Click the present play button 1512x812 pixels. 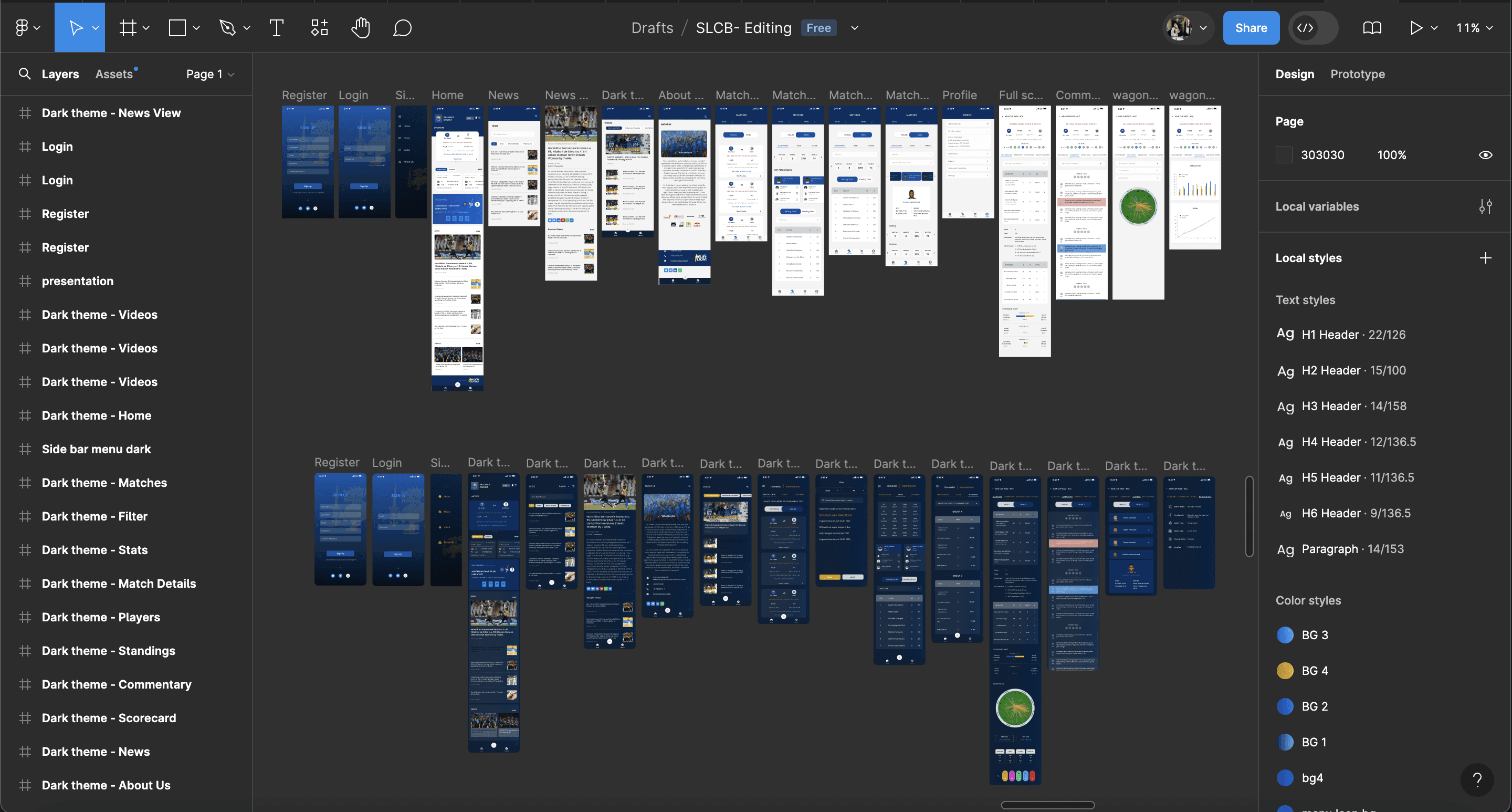click(1416, 28)
